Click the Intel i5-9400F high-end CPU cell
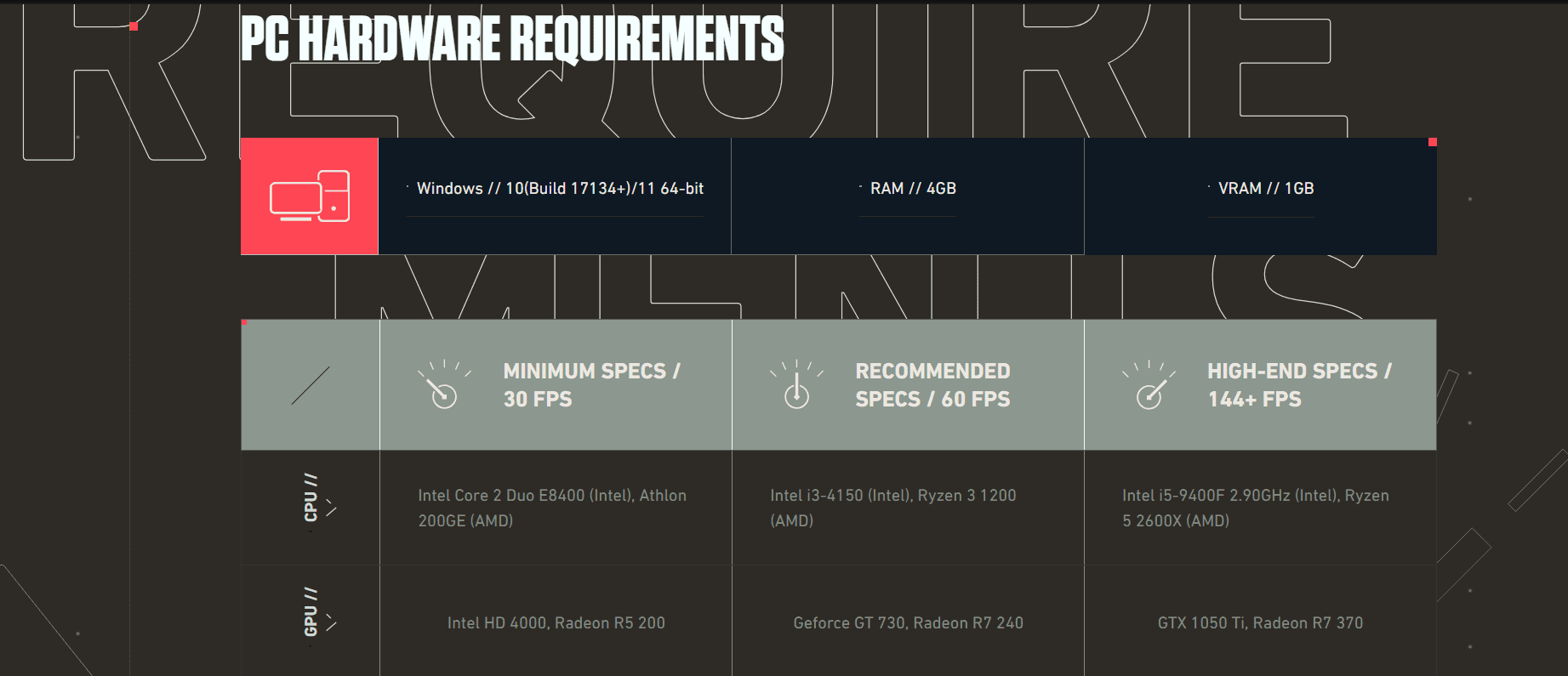This screenshot has width=1568, height=676. [1256, 508]
